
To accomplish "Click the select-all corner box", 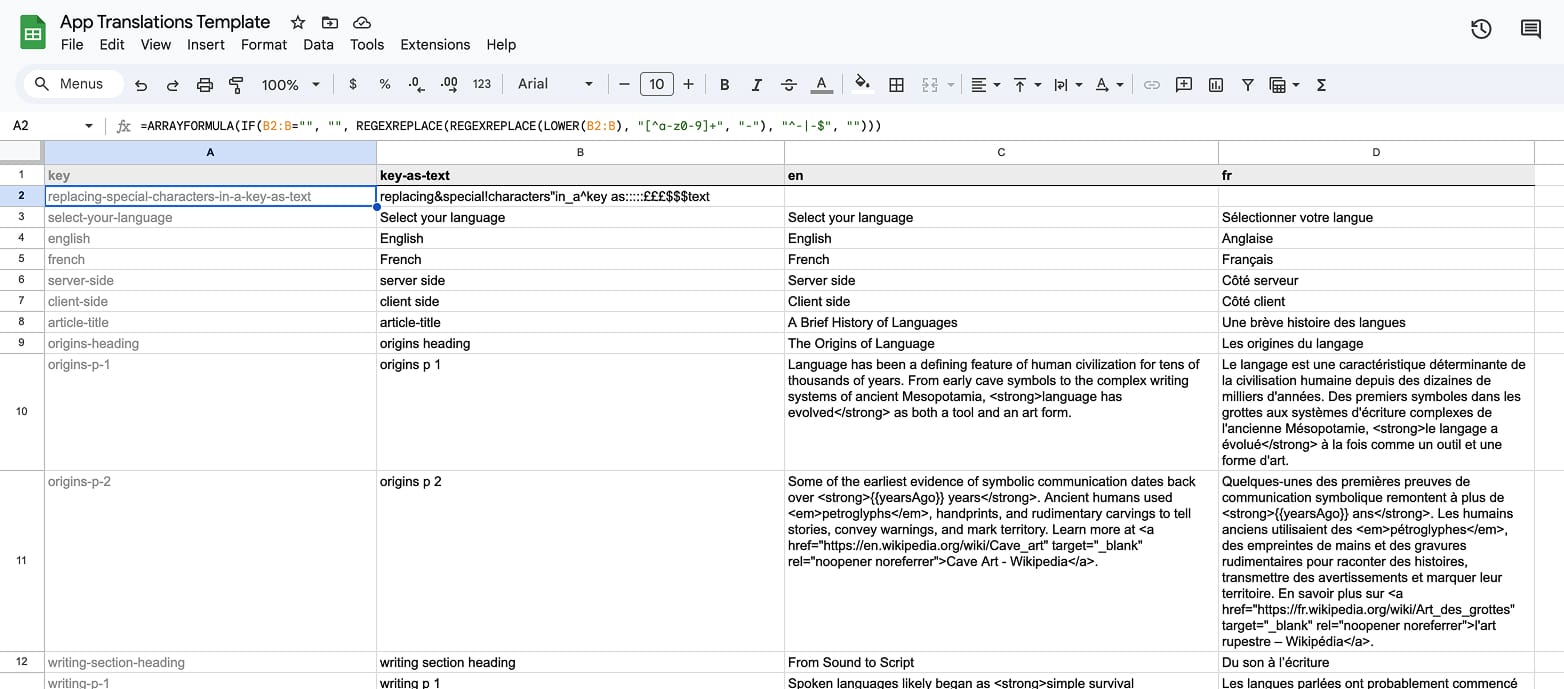I will pos(22,152).
